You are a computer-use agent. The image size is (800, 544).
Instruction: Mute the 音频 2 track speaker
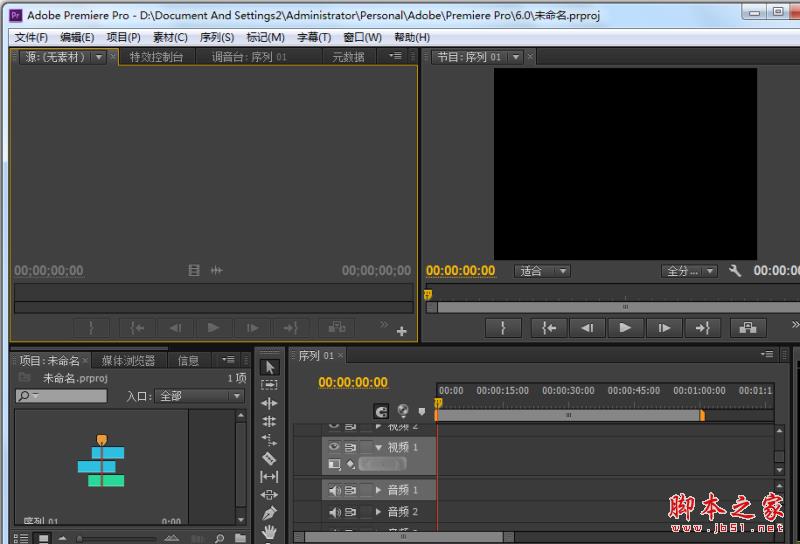point(335,512)
